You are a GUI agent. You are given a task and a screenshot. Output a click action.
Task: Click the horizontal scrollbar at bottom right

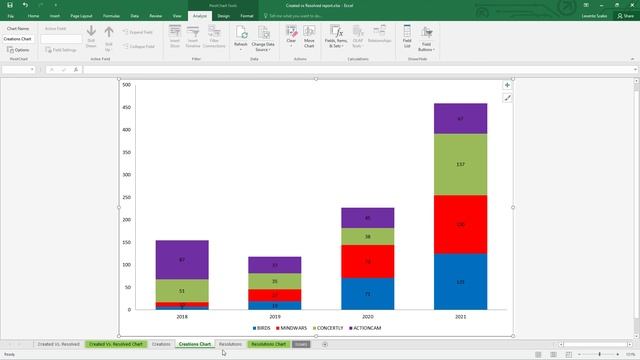(x=596, y=344)
